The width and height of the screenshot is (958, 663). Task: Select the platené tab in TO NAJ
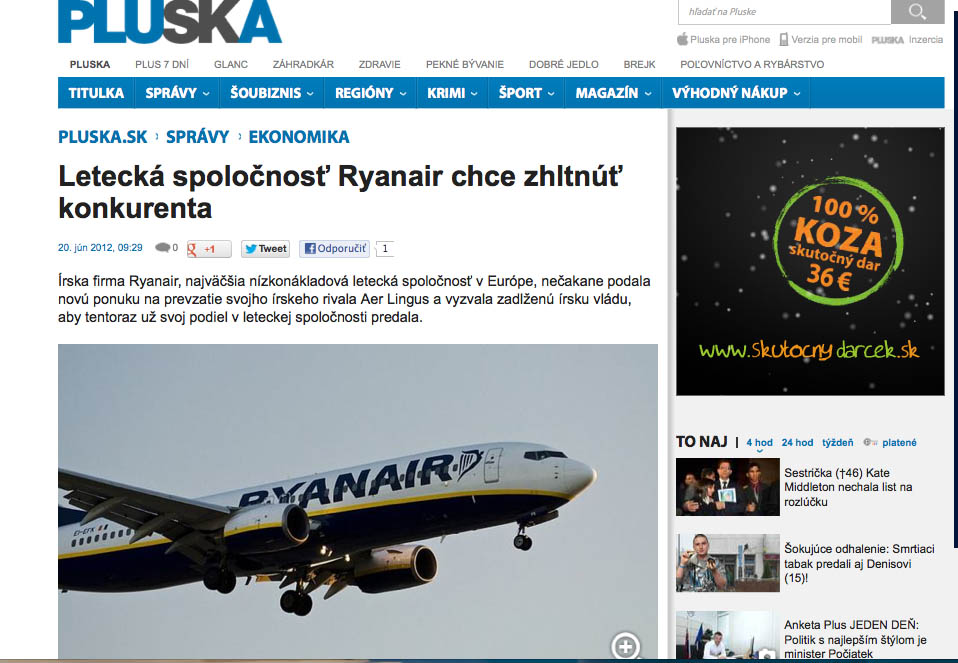point(899,442)
